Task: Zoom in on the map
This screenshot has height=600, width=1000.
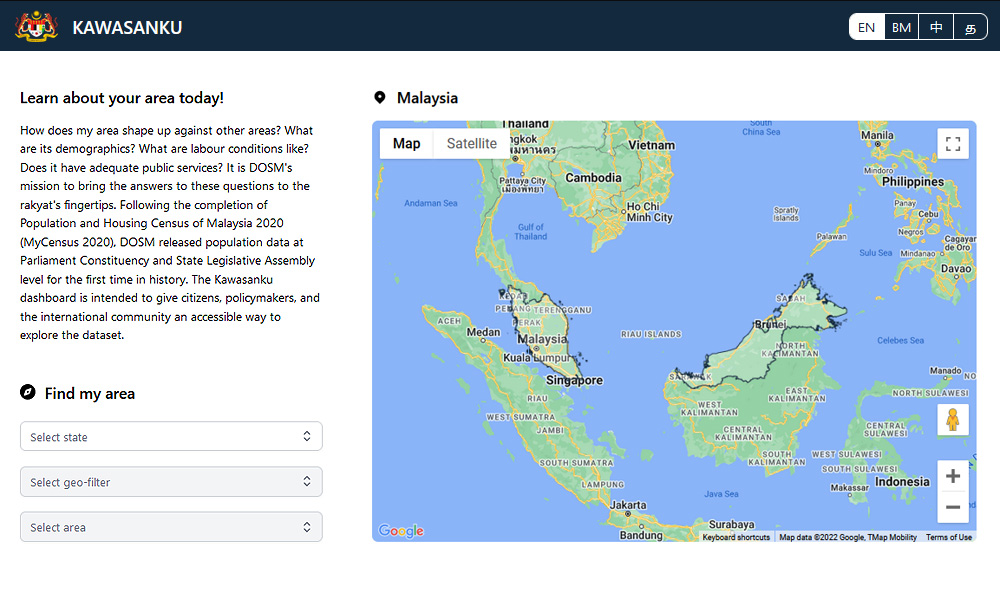Action: click(953, 476)
